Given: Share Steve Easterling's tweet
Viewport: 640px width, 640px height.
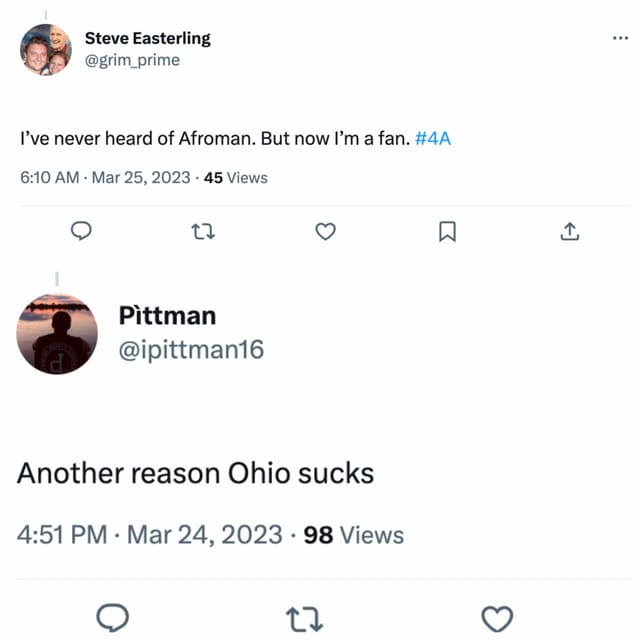Looking at the screenshot, I should [x=569, y=232].
